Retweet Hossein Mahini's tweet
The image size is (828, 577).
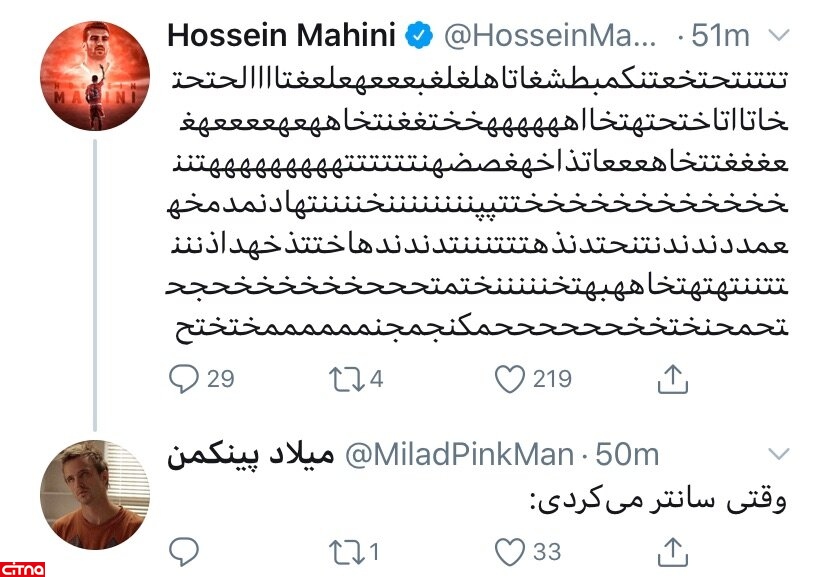[348, 378]
